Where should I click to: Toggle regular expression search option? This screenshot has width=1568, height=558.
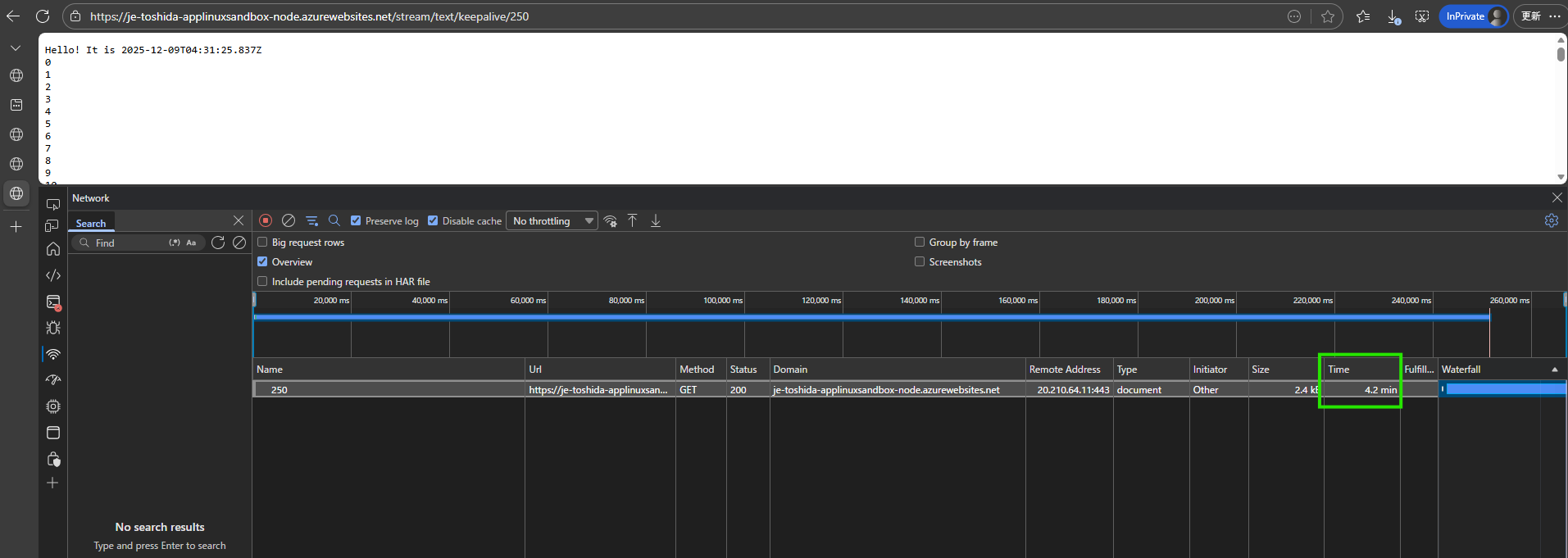click(x=175, y=243)
